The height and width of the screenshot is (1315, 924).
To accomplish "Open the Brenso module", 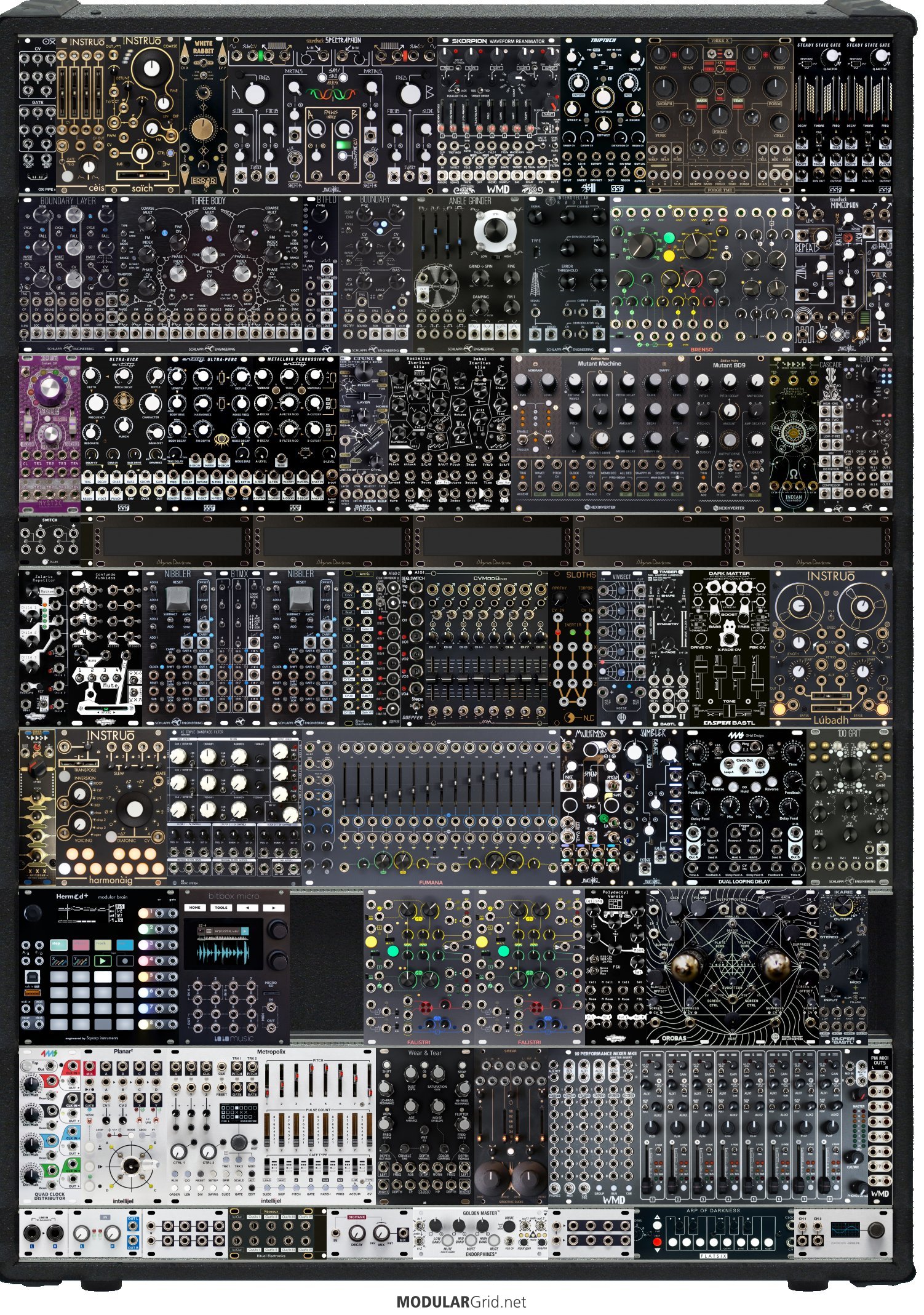I will (x=702, y=275).
